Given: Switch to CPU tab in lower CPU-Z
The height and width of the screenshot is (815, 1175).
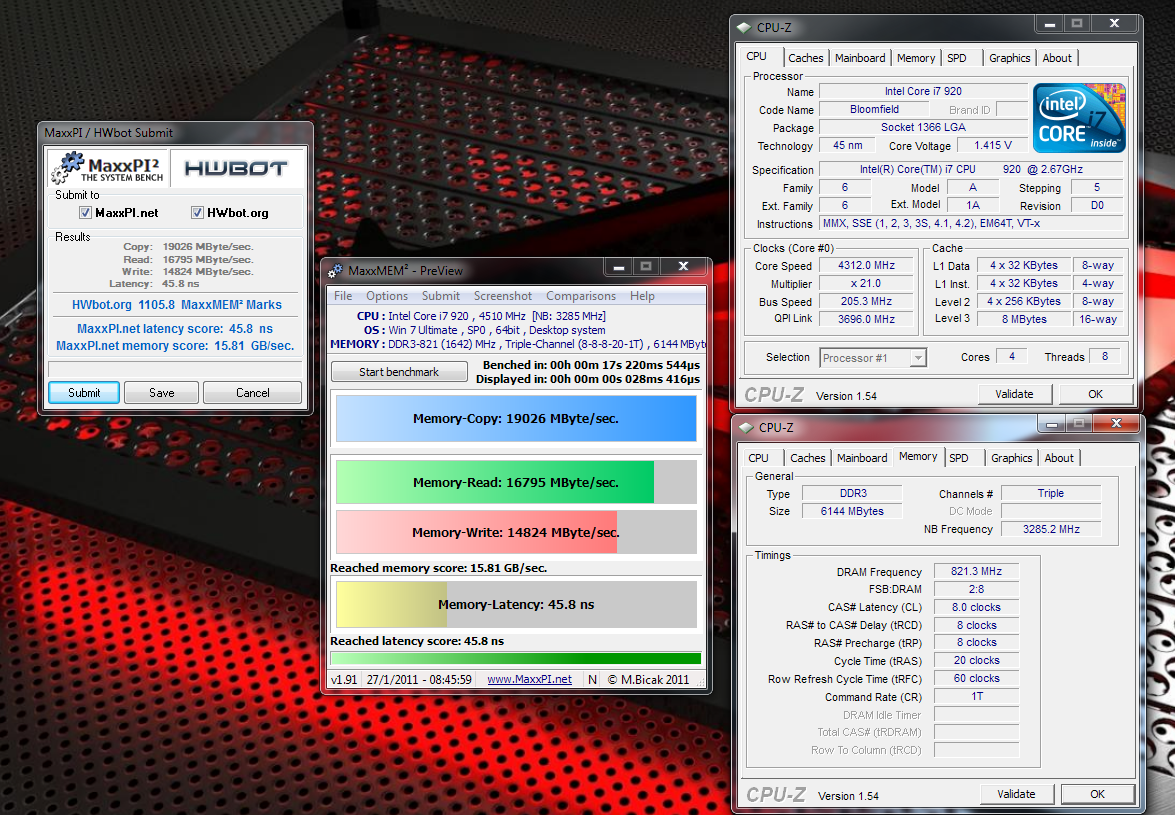Looking at the screenshot, I should [758, 458].
